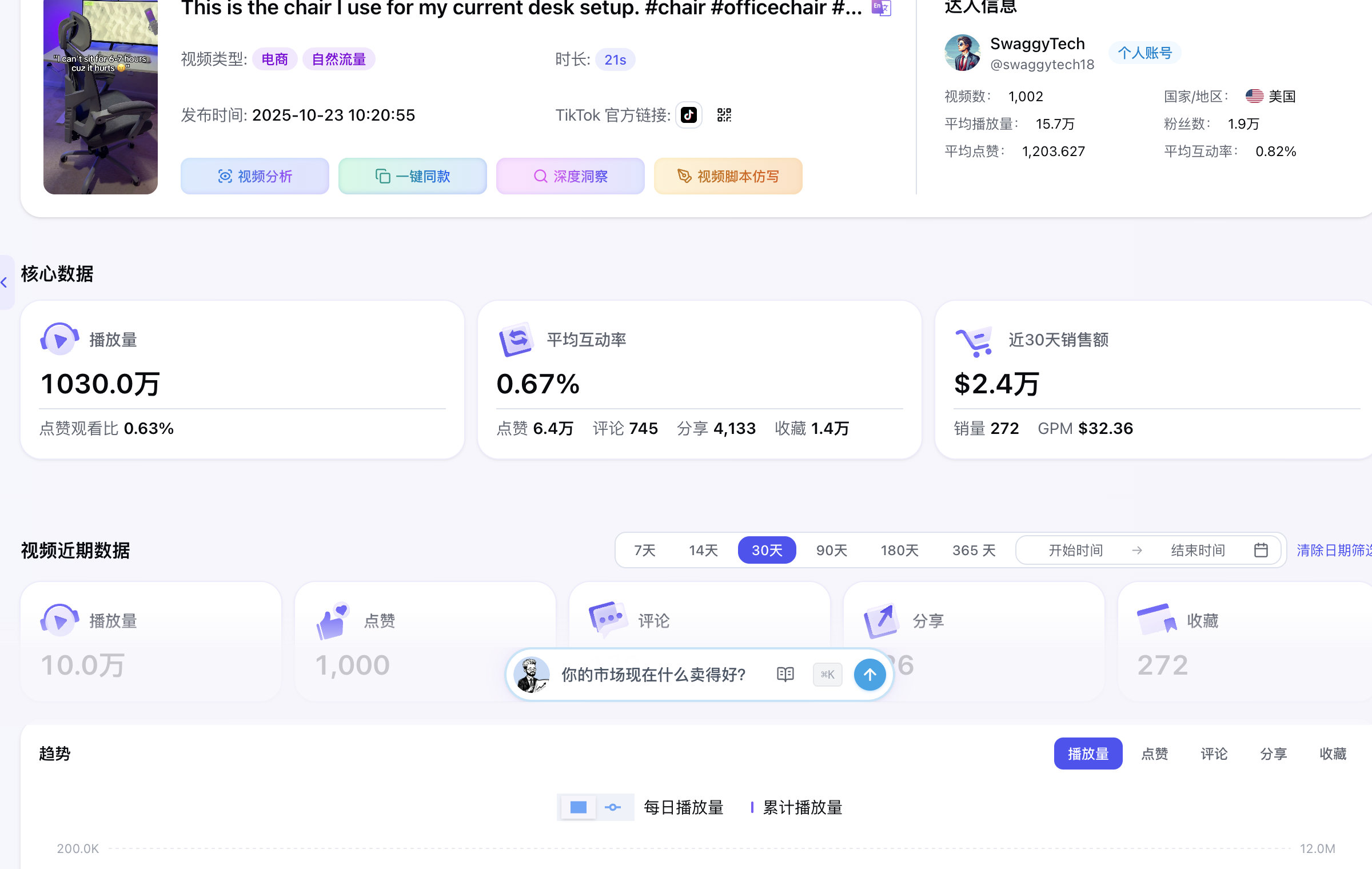Show the QR code for the video
The height and width of the screenshot is (869, 1372).
point(724,115)
